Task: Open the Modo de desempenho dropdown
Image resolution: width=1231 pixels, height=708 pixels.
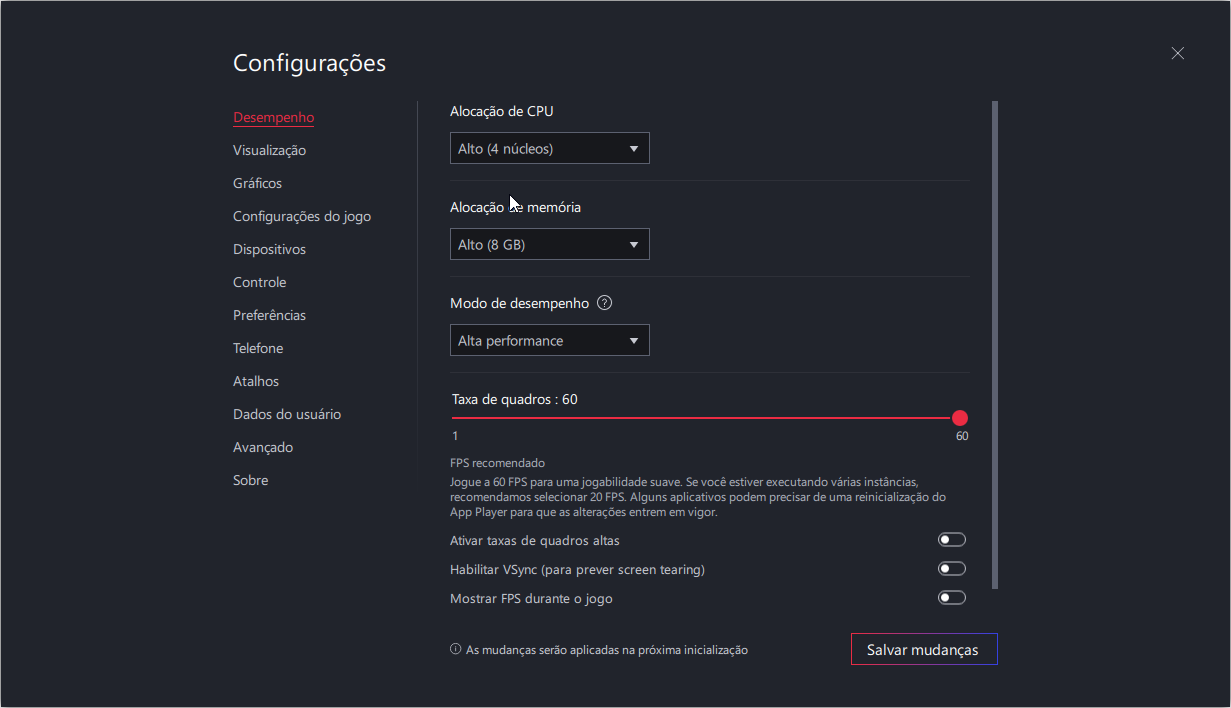Action: point(549,341)
